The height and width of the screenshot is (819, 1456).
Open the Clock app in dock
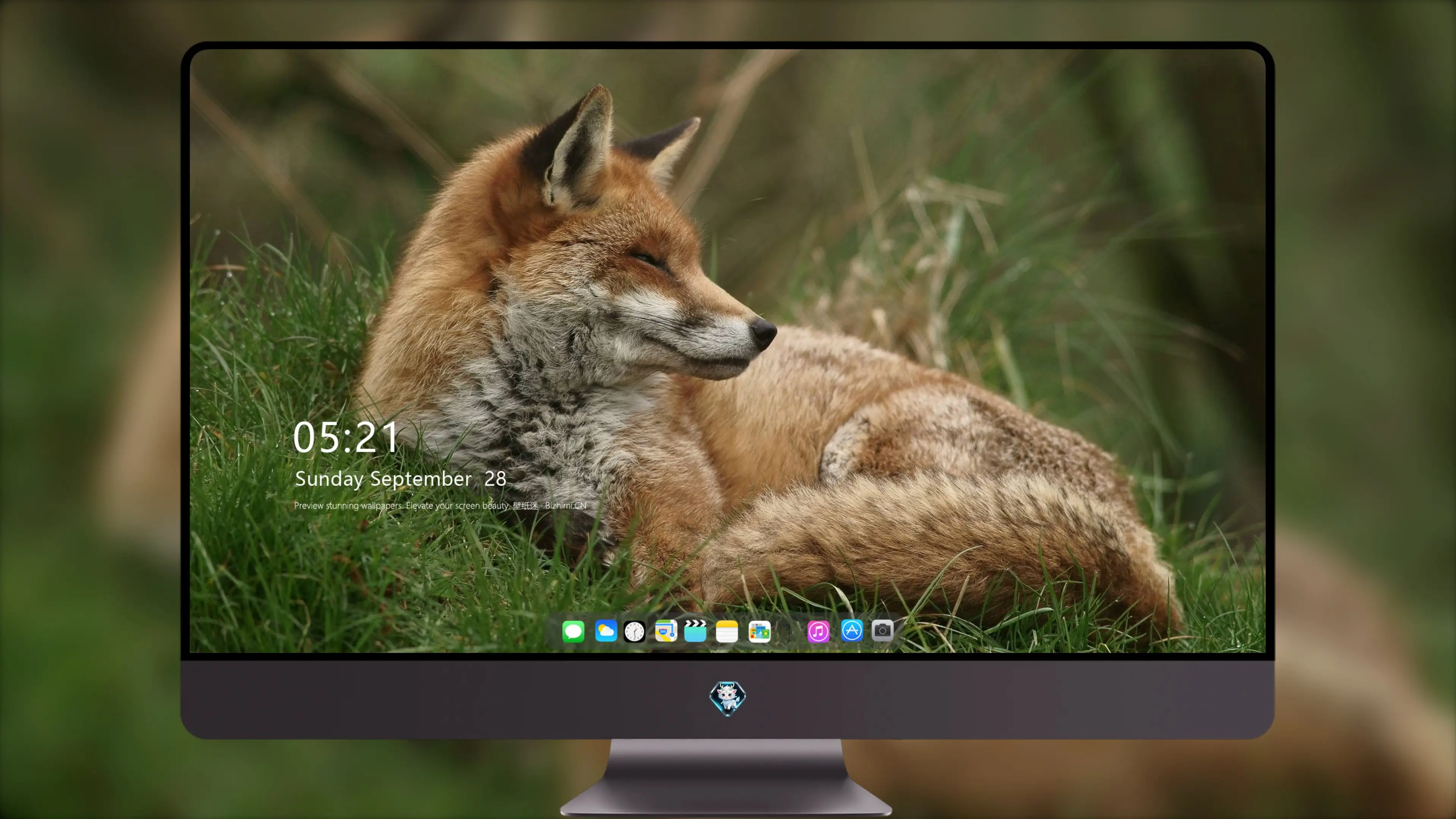(x=634, y=631)
